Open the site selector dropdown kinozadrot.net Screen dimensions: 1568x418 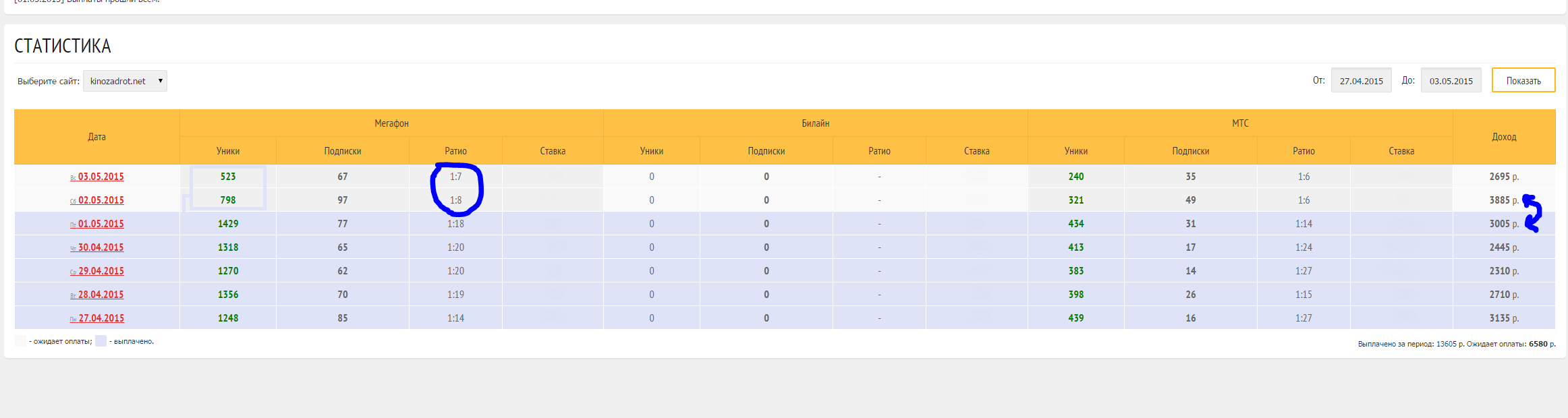tap(125, 81)
